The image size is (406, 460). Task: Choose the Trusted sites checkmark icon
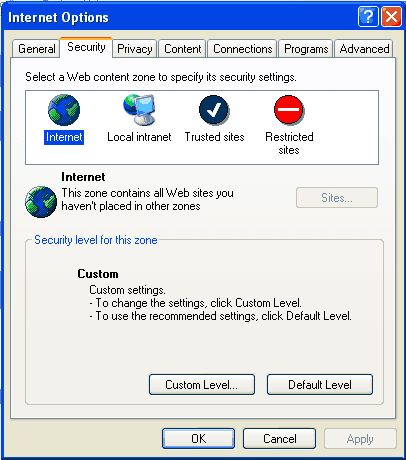214,110
